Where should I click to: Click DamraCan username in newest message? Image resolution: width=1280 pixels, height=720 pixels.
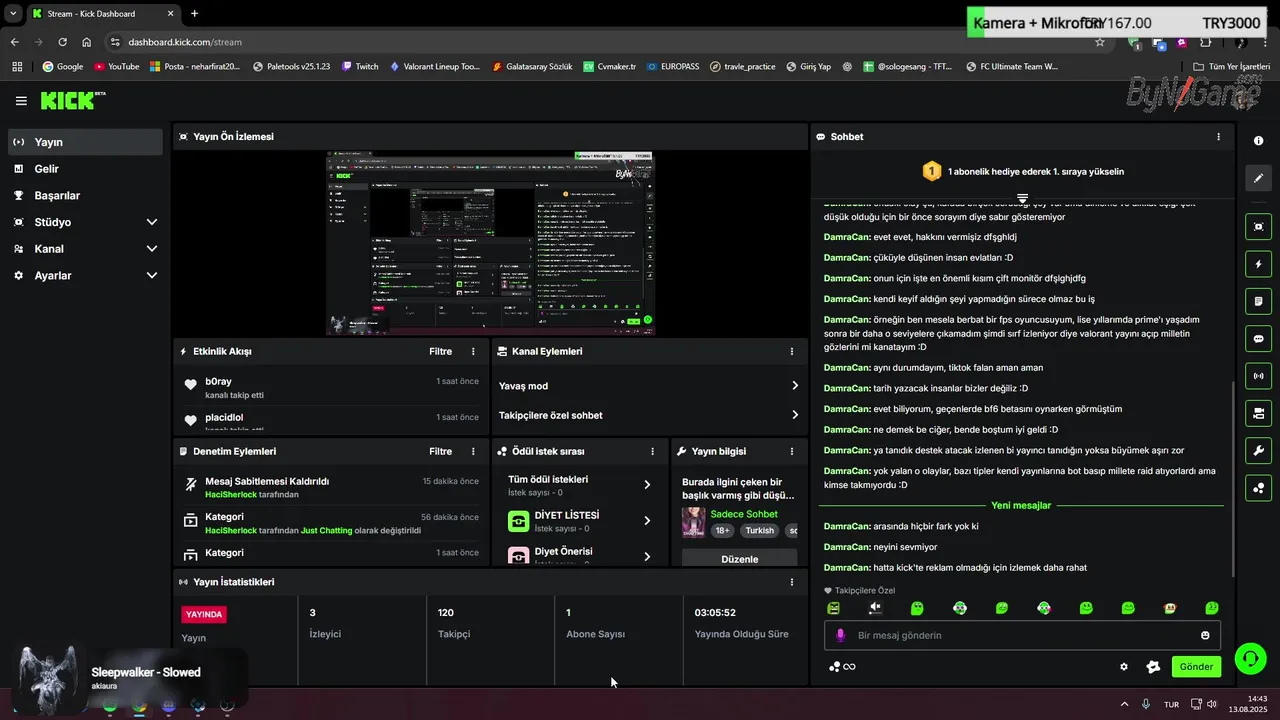[x=846, y=567]
